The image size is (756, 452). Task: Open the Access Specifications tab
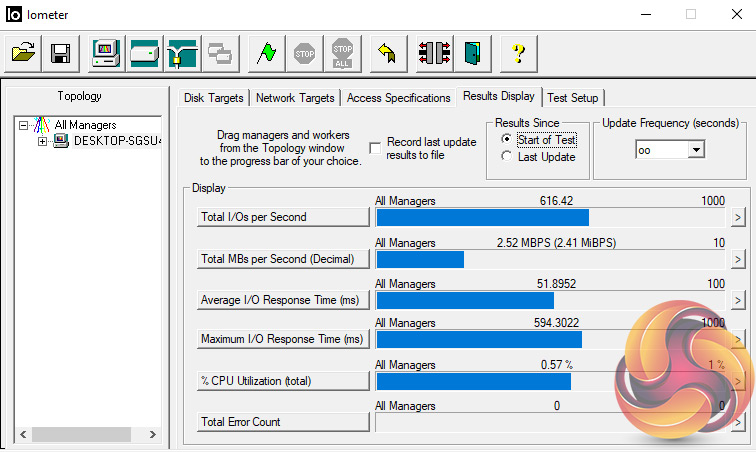click(398, 98)
